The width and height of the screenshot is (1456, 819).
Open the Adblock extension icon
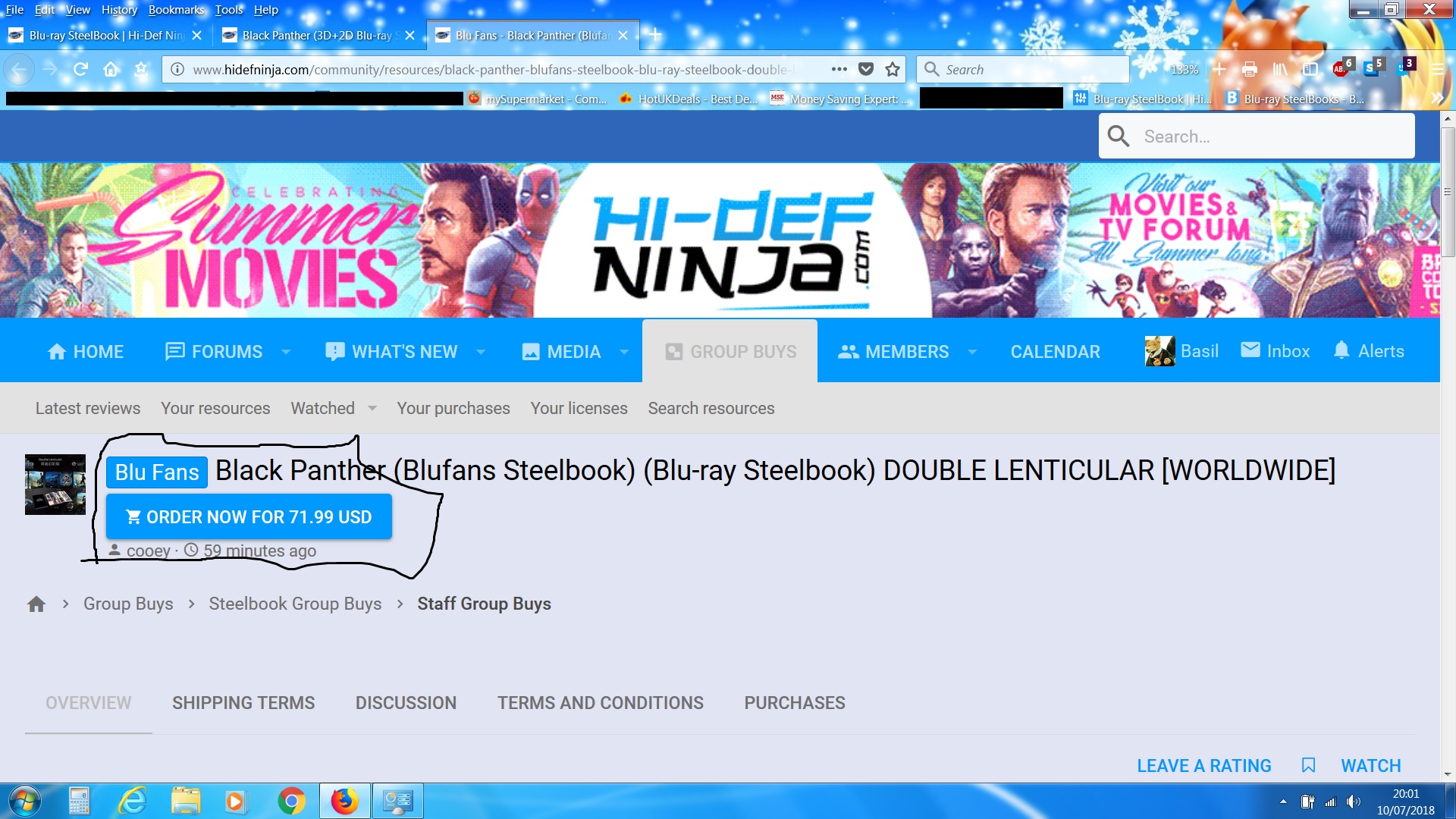click(x=1342, y=68)
